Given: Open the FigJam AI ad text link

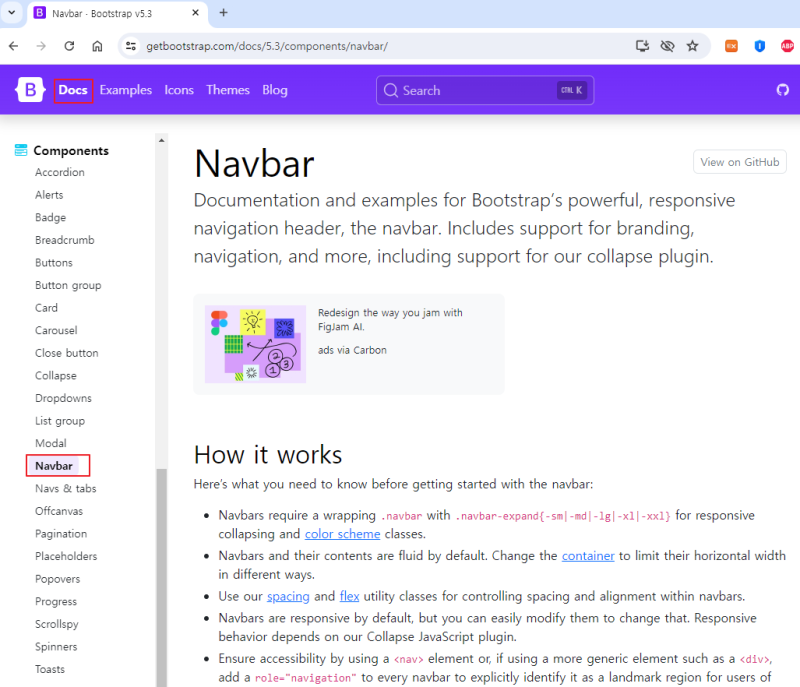Looking at the screenshot, I should [390, 320].
